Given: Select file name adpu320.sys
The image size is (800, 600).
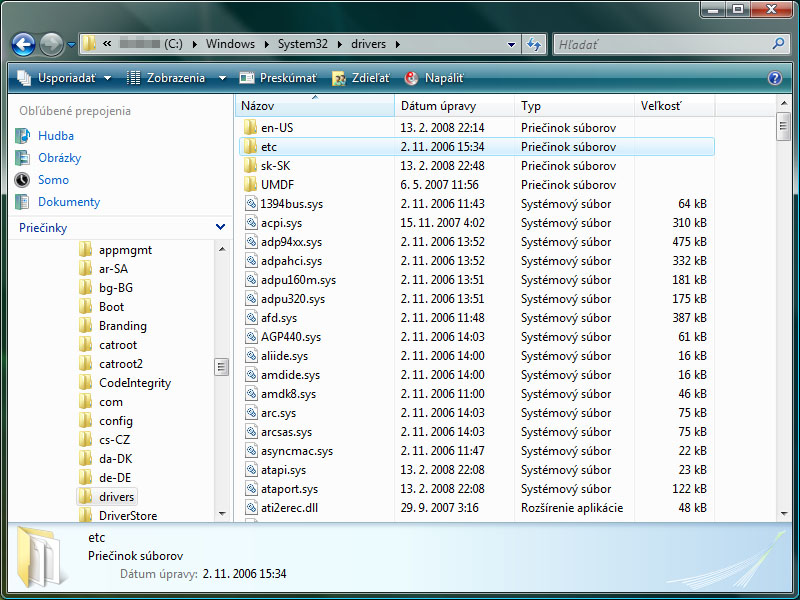Looking at the screenshot, I should tap(293, 299).
